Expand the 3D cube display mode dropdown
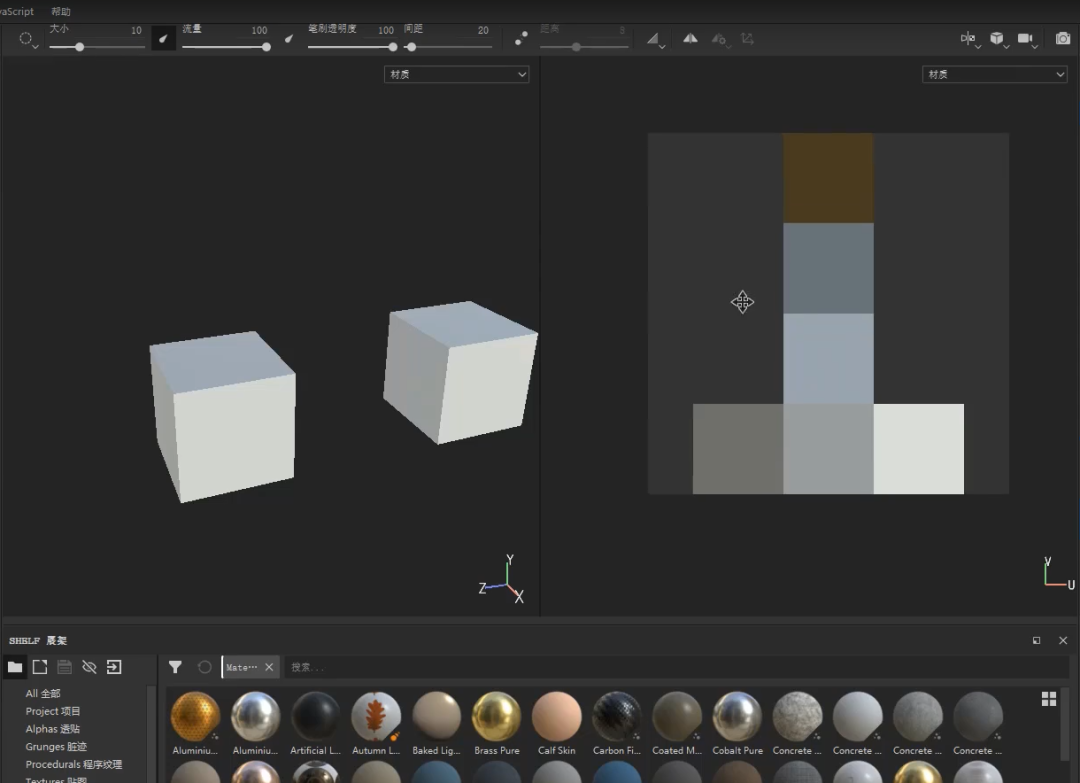Image resolution: width=1080 pixels, height=783 pixels. [x=997, y=39]
